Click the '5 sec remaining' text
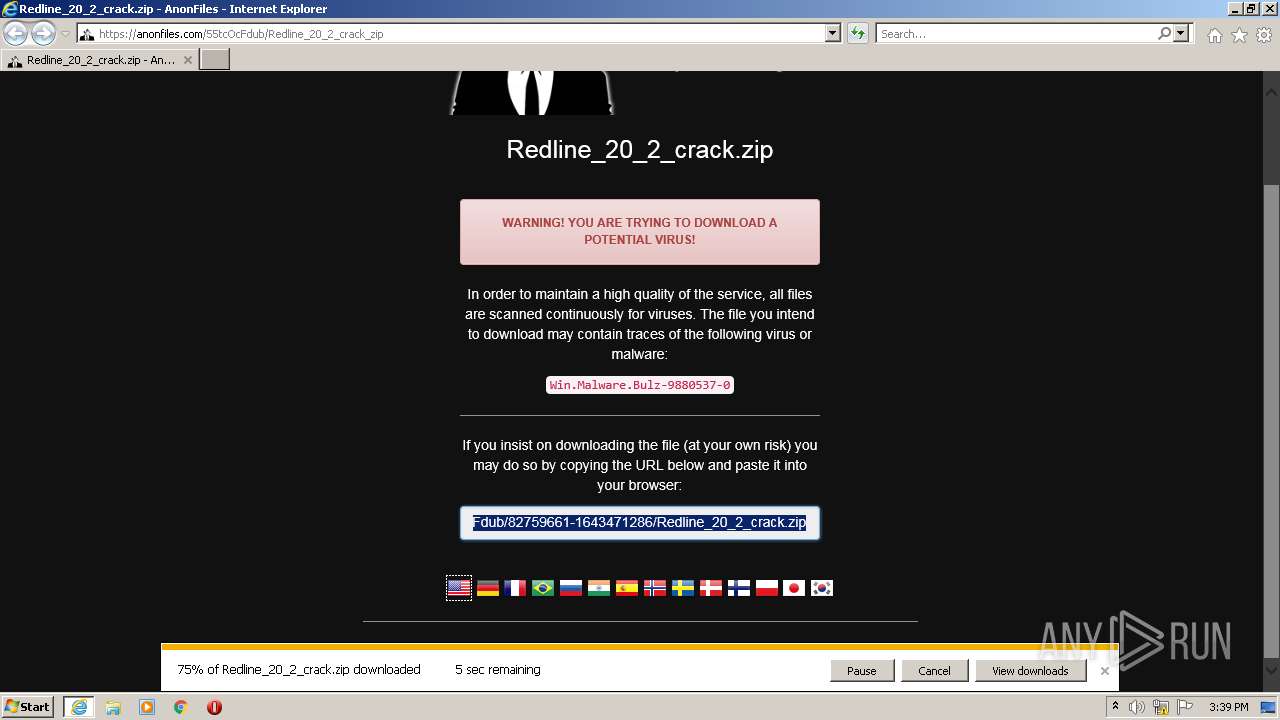This screenshot has height=720, width=1280. pyautogui.click(x=498, y=670)
